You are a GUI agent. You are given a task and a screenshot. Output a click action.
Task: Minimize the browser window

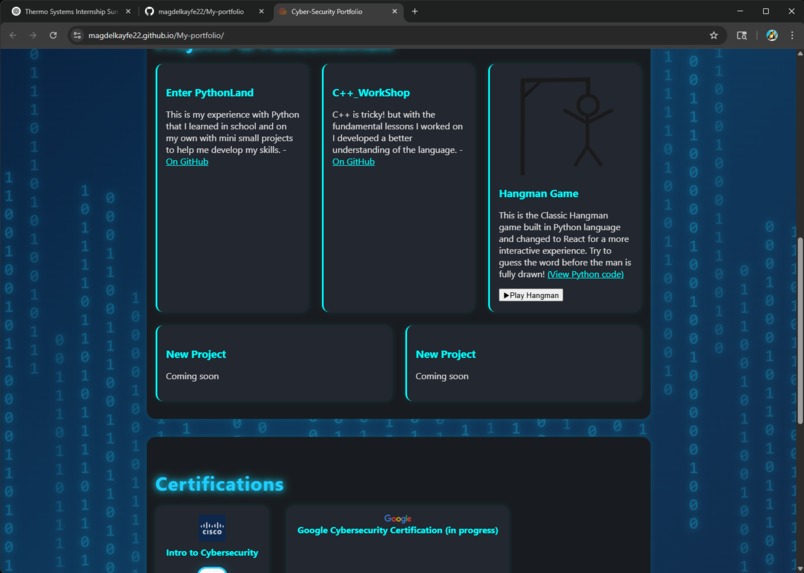point(740,11)
